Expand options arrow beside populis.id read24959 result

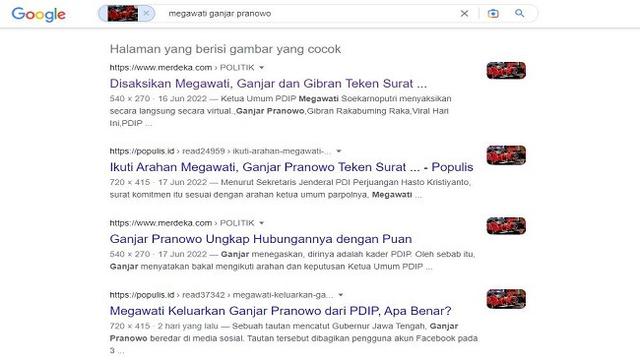click(x=339, y=151)
